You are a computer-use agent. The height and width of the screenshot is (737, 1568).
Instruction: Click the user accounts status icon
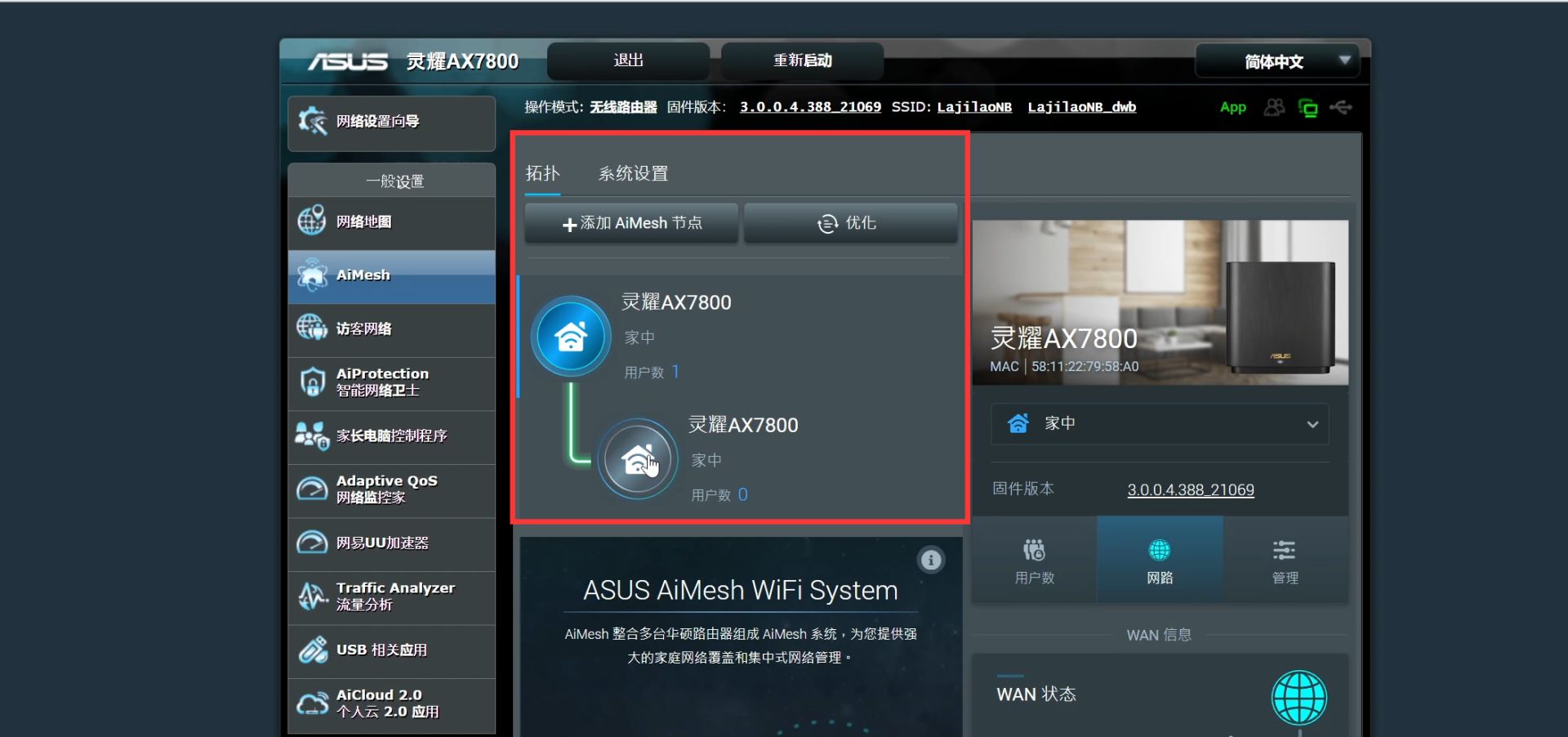coord(1274,107)
